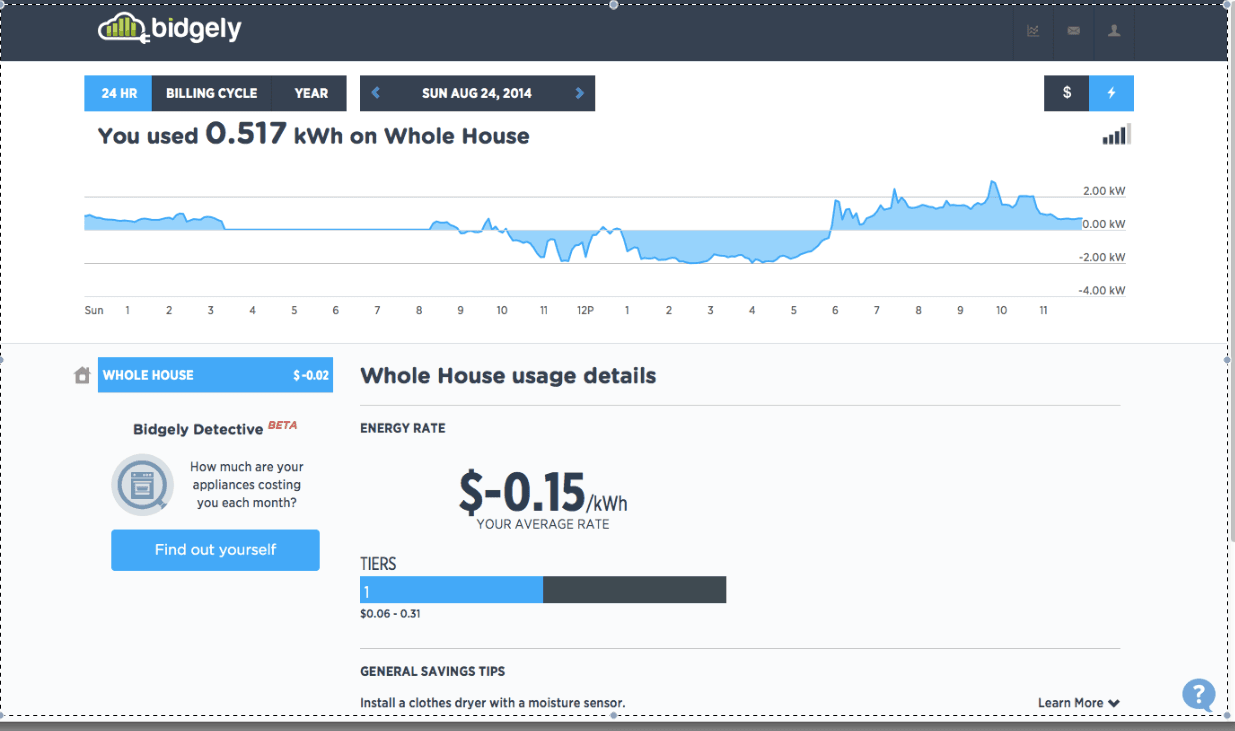Screen dimensions: 1235x731
Task: Click the Whole House usage details heading
Action: (508, 376)
